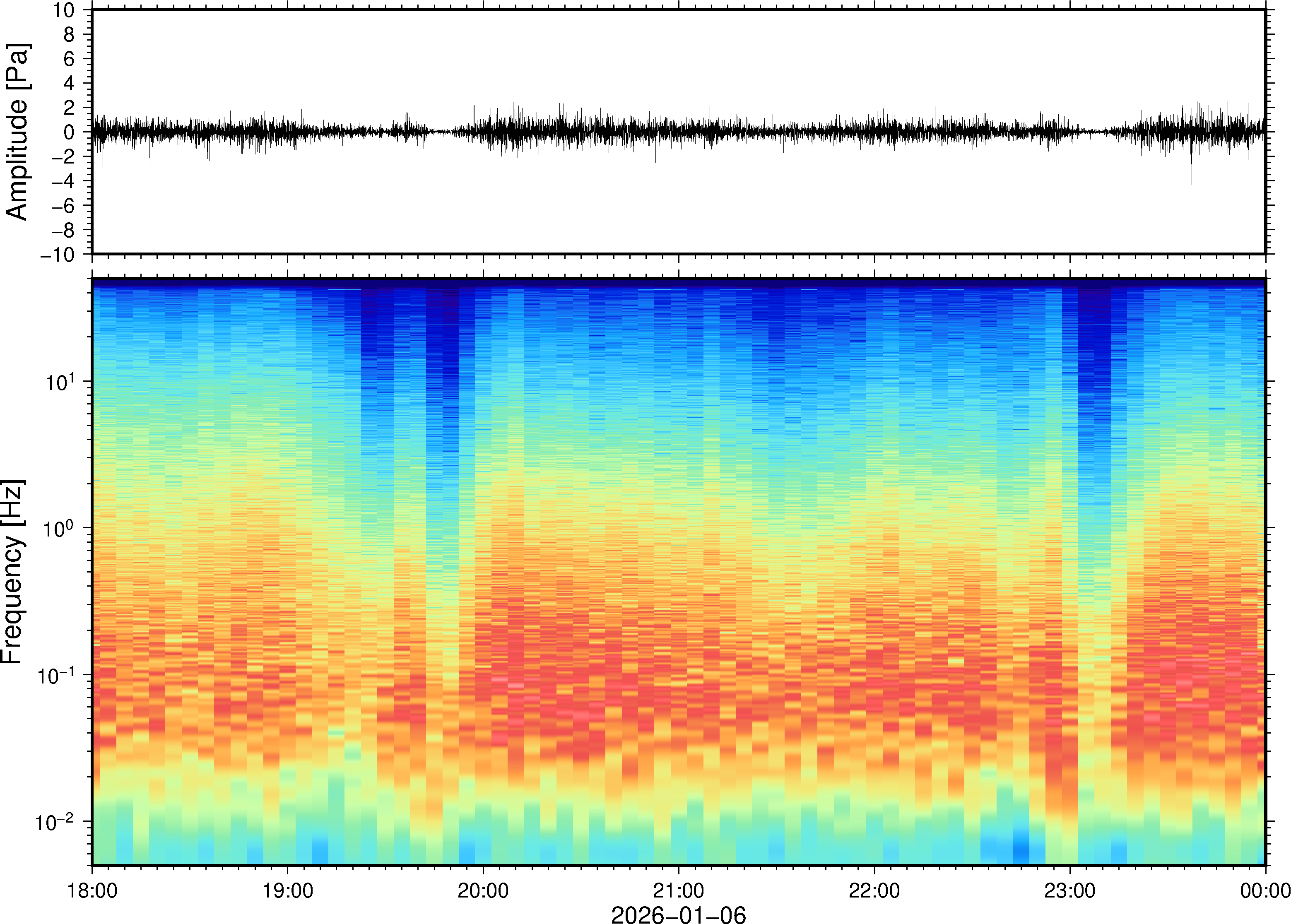Screen dimensions: 1291x924
Task: Click the 21:00 time axis label
Action: (x=678, y=890)
